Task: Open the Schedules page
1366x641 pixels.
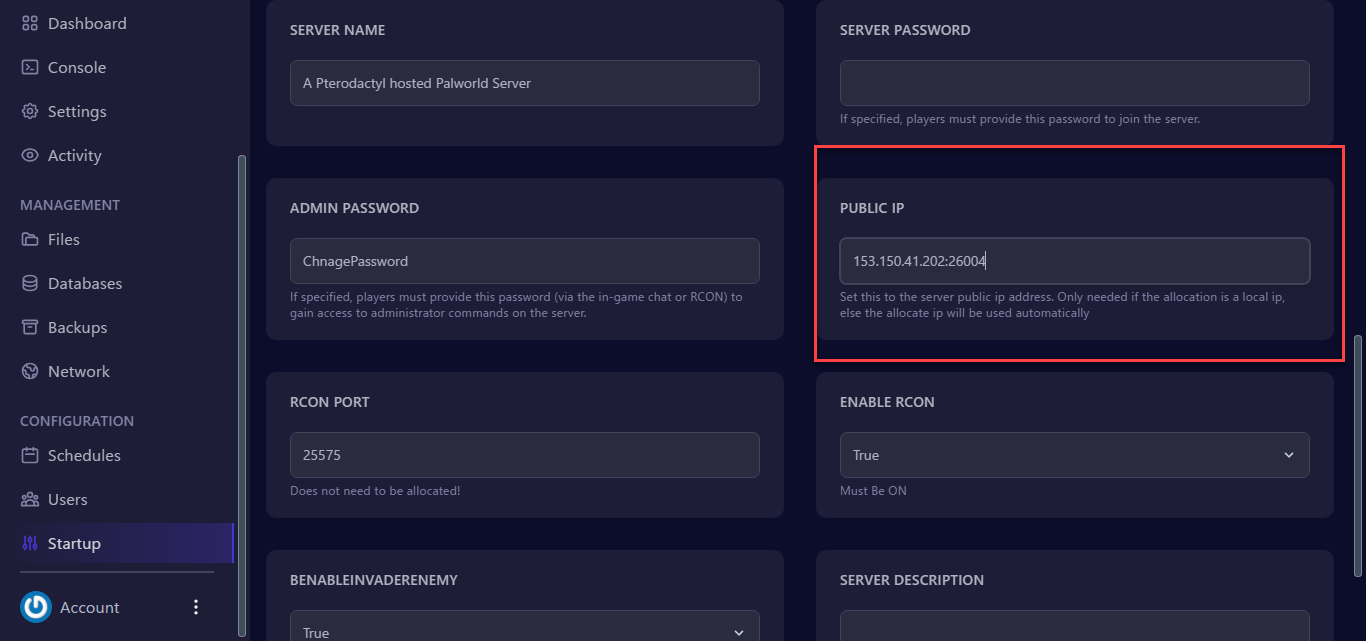Action: click(84, 455)
